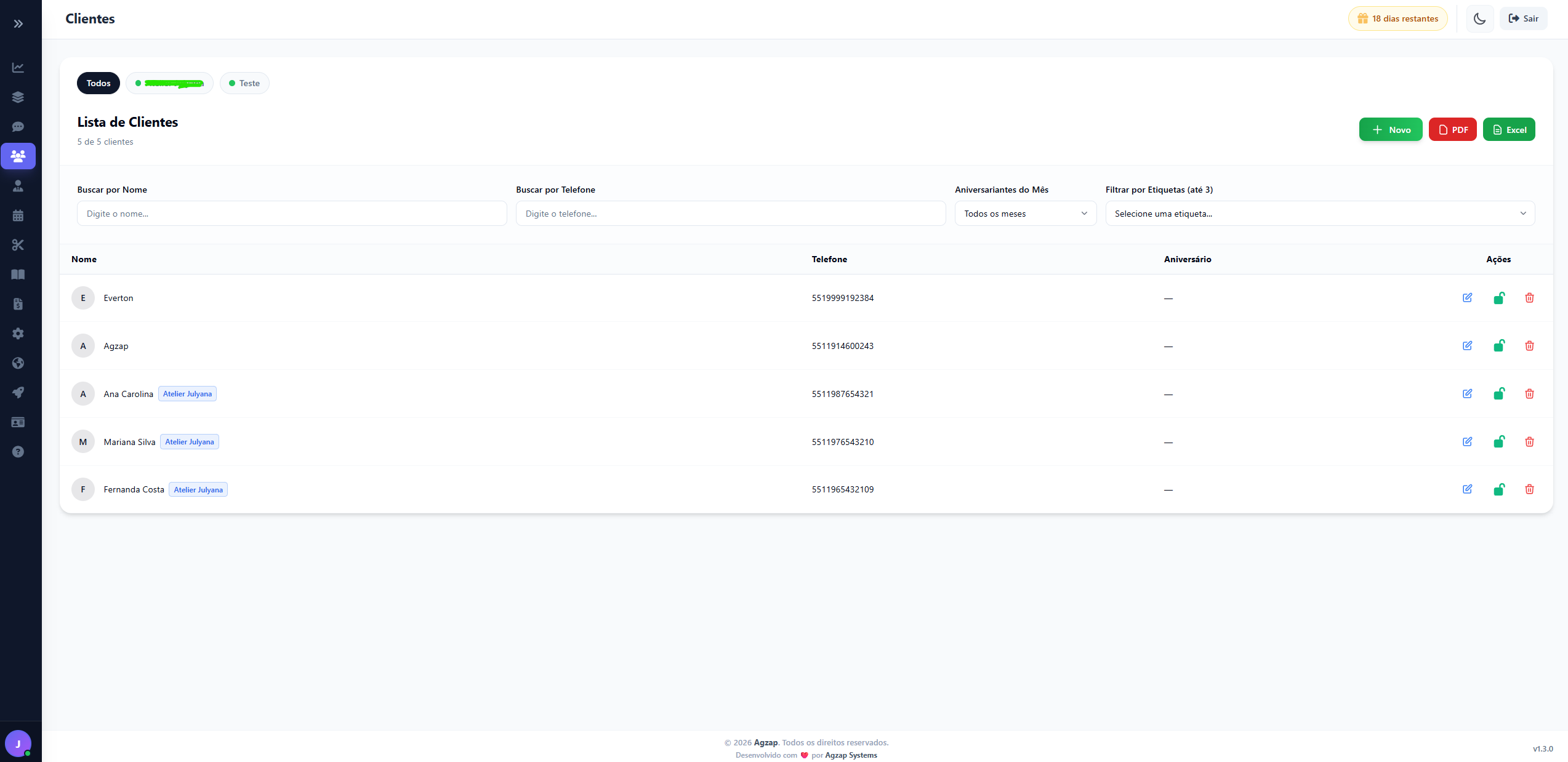Select the Todos filter tab
This screenshot has height=762, width=1568.
[99, 83]
